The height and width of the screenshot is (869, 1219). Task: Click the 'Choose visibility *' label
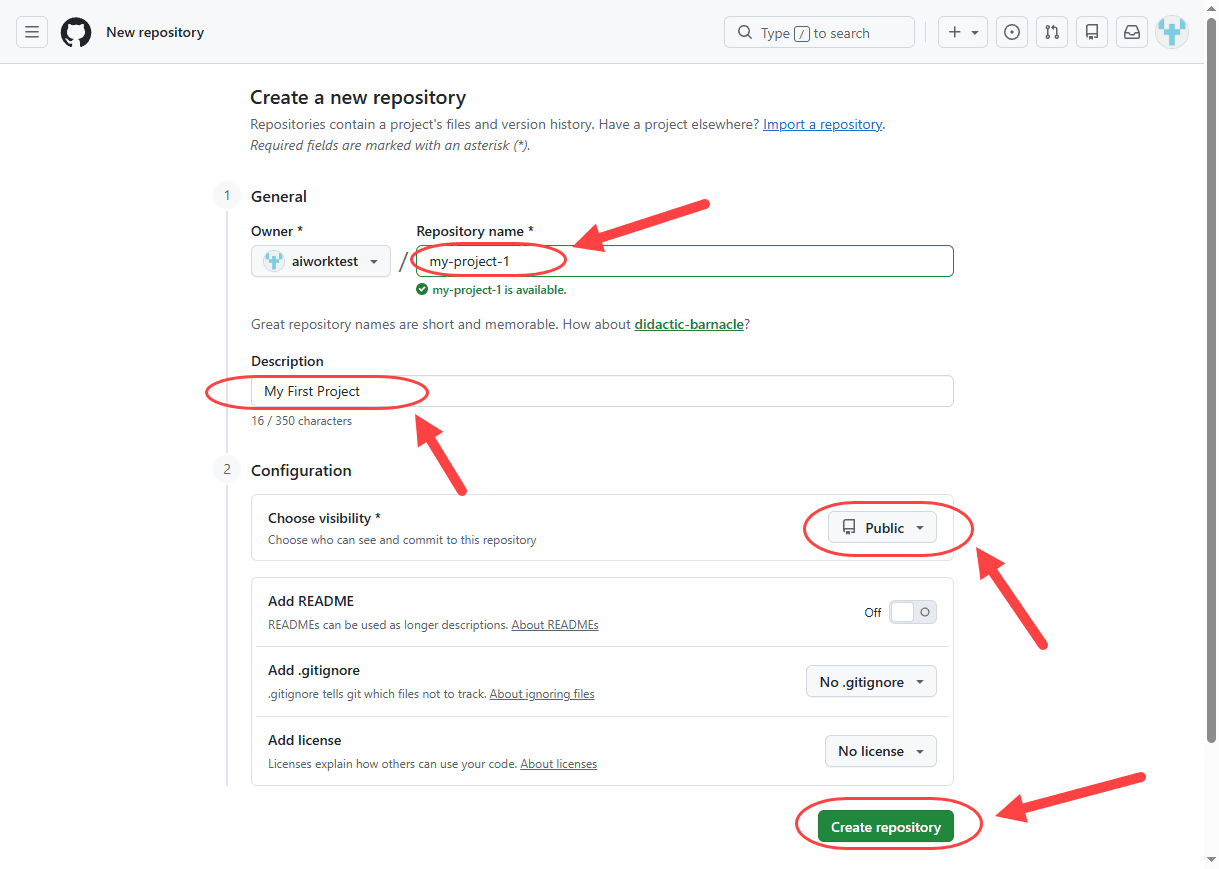(x=324, y=518)
